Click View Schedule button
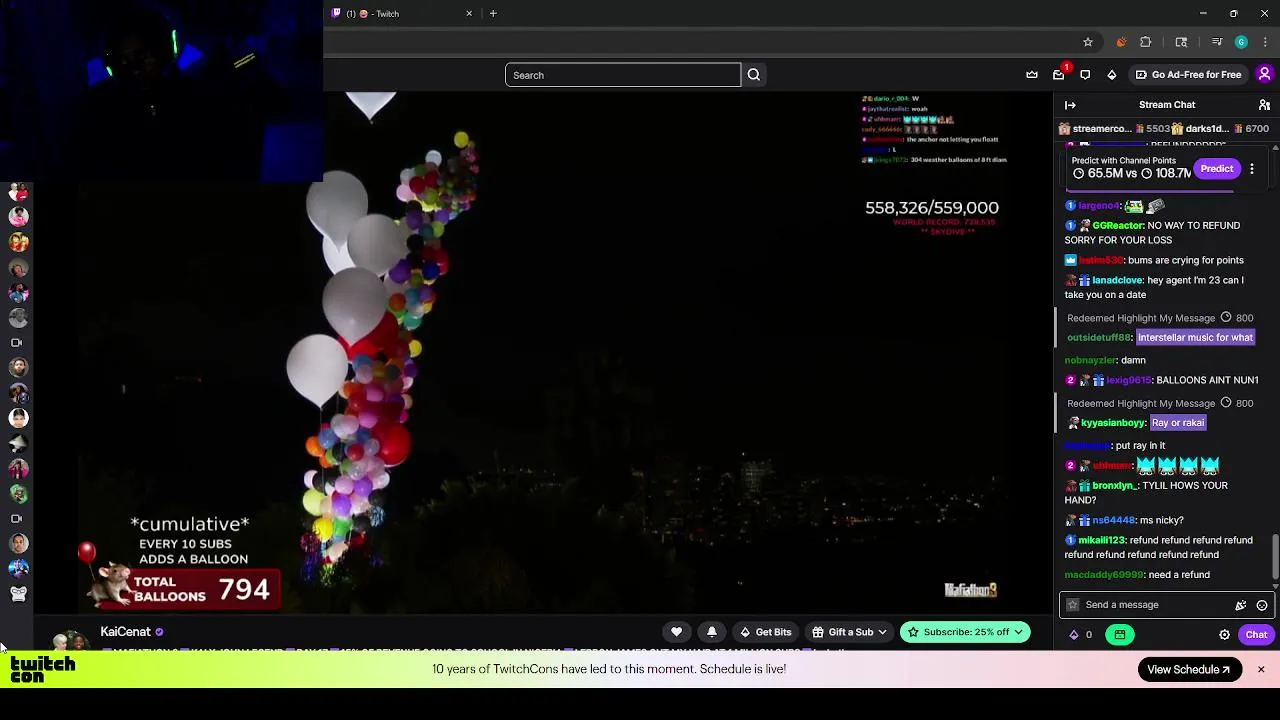Screen dimensions: 1280x720 coord(1188,670)
